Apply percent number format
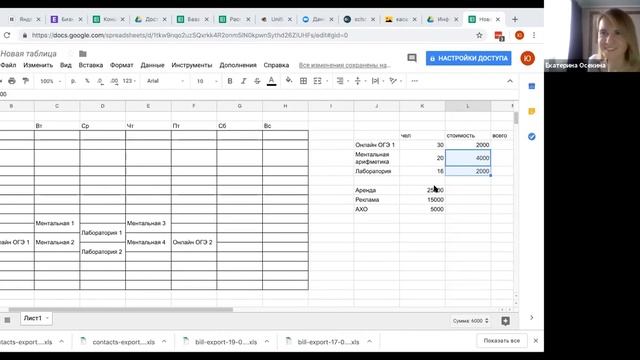Screen dimensions: 640x360 (87, 81)
